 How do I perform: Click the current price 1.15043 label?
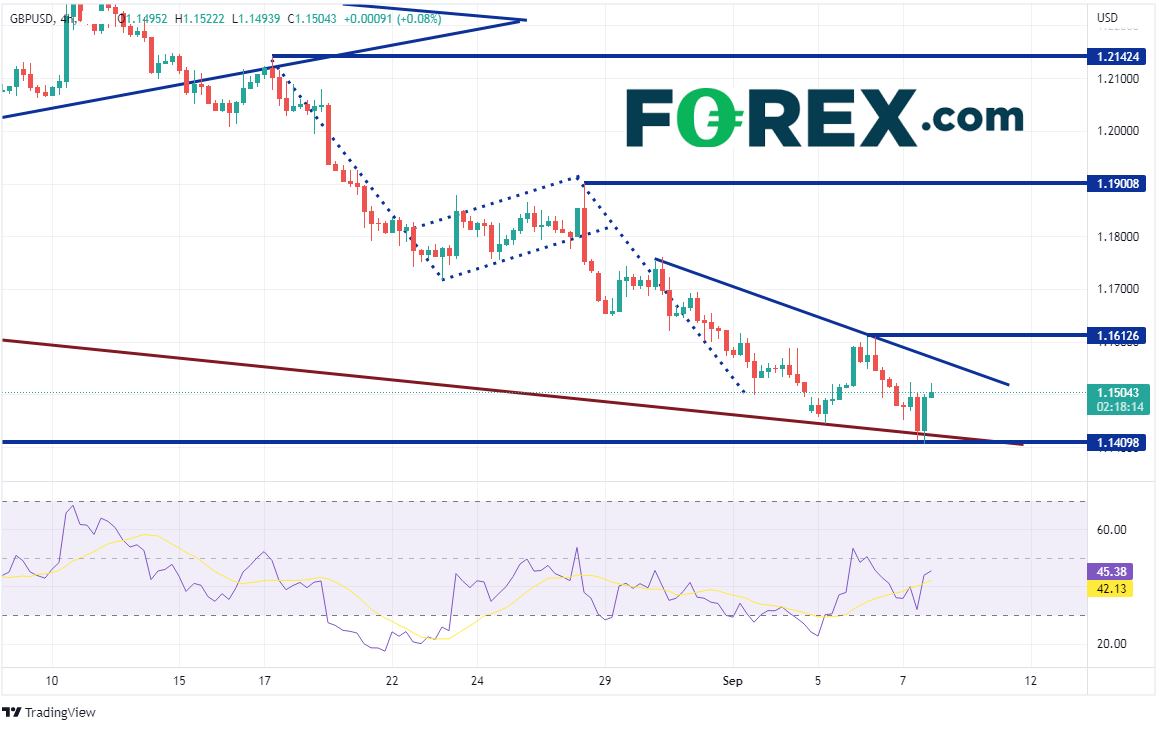[1118, 393]
